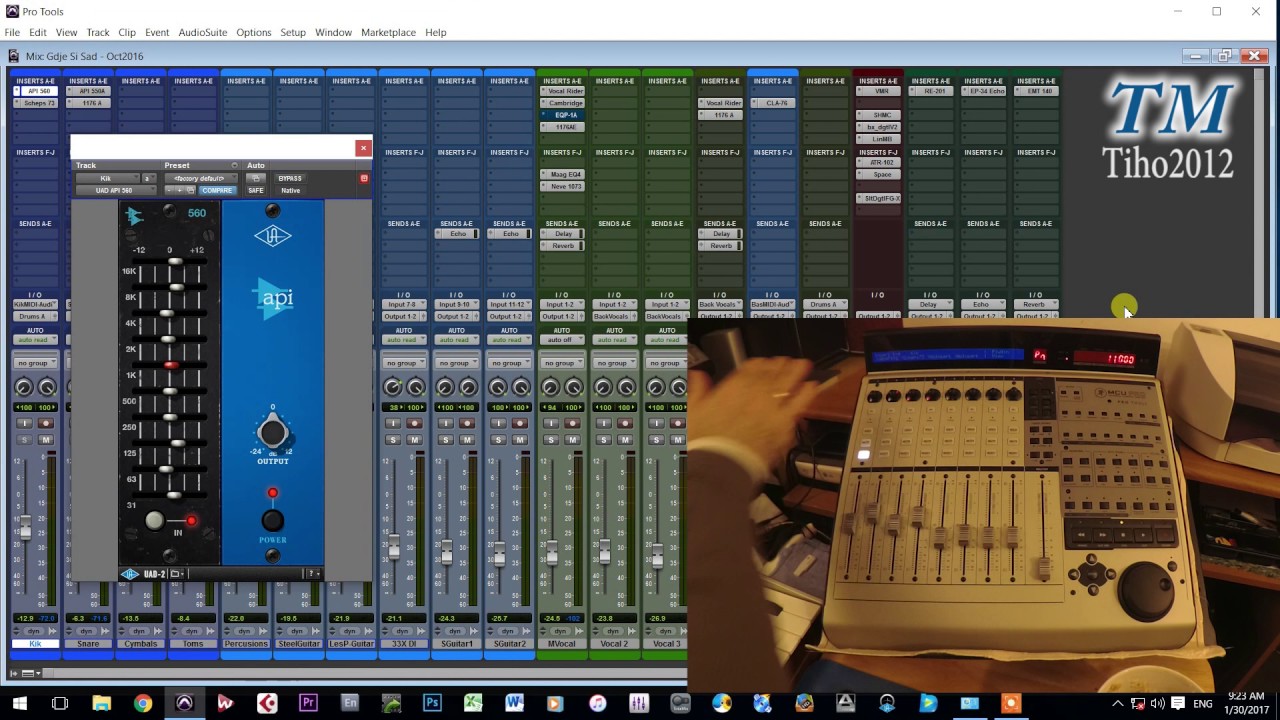Enable plugin BYPASS button

tap(290, 178)
